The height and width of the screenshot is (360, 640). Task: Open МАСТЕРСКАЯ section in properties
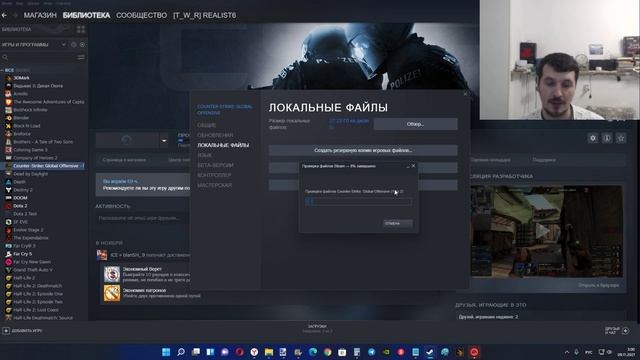[214, 185]
